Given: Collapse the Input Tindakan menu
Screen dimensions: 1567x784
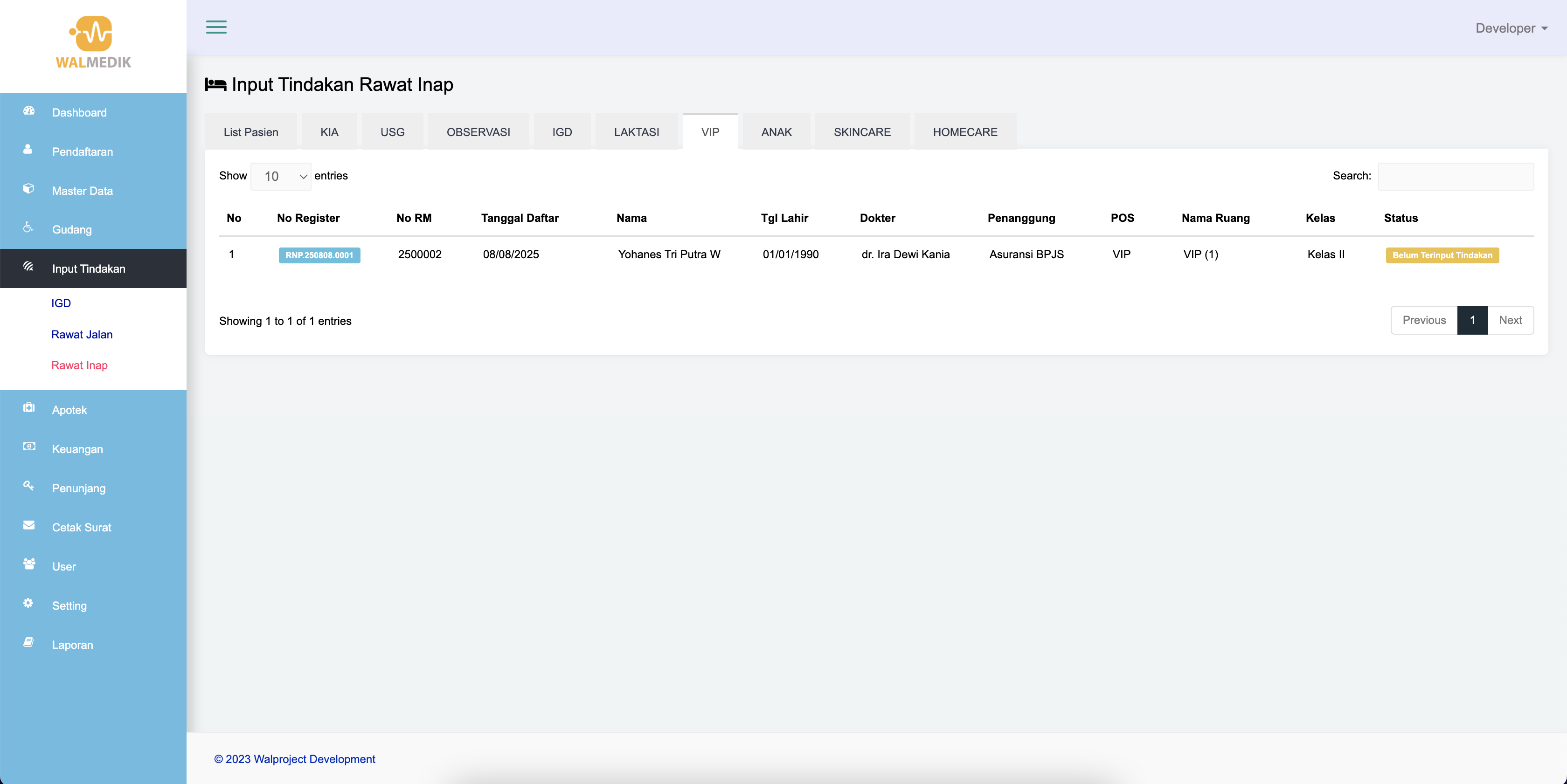Looking at the screenshot, I should click(x=93, y=268).
